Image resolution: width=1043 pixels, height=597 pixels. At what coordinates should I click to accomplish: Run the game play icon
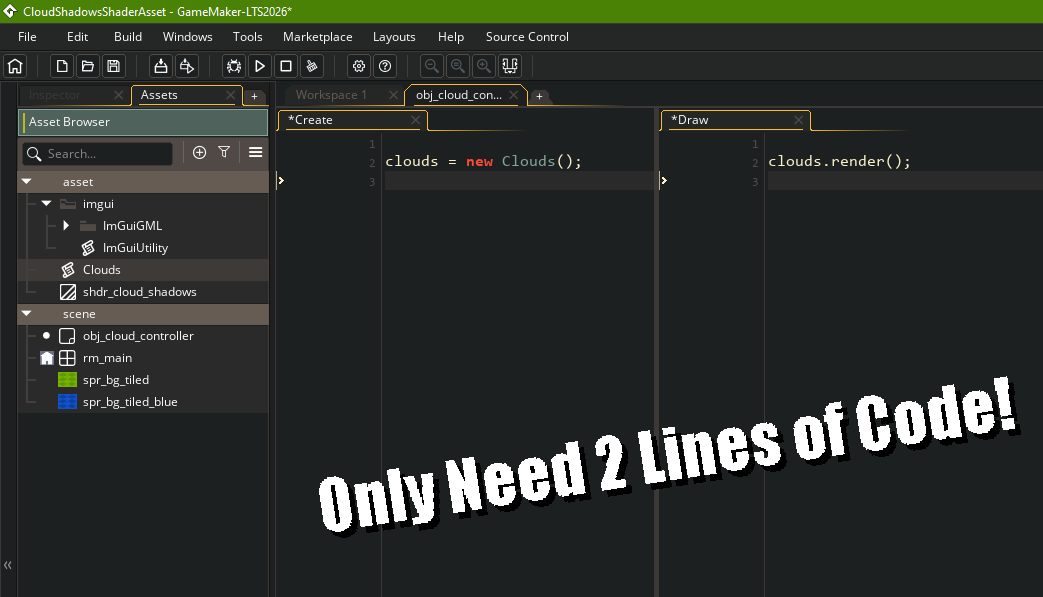coord(259,66)
